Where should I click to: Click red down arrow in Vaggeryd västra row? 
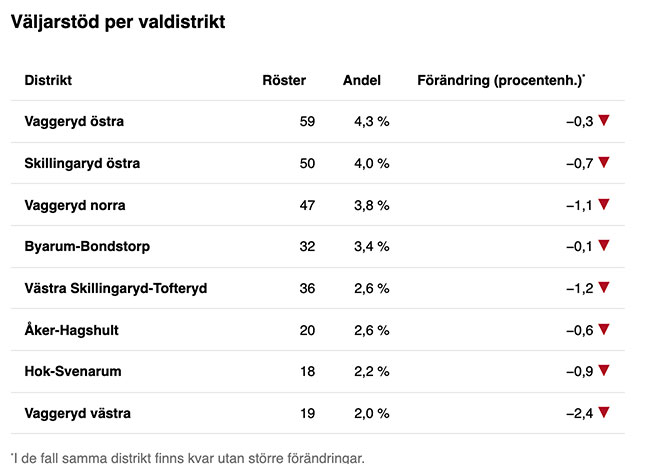point(604,412)
